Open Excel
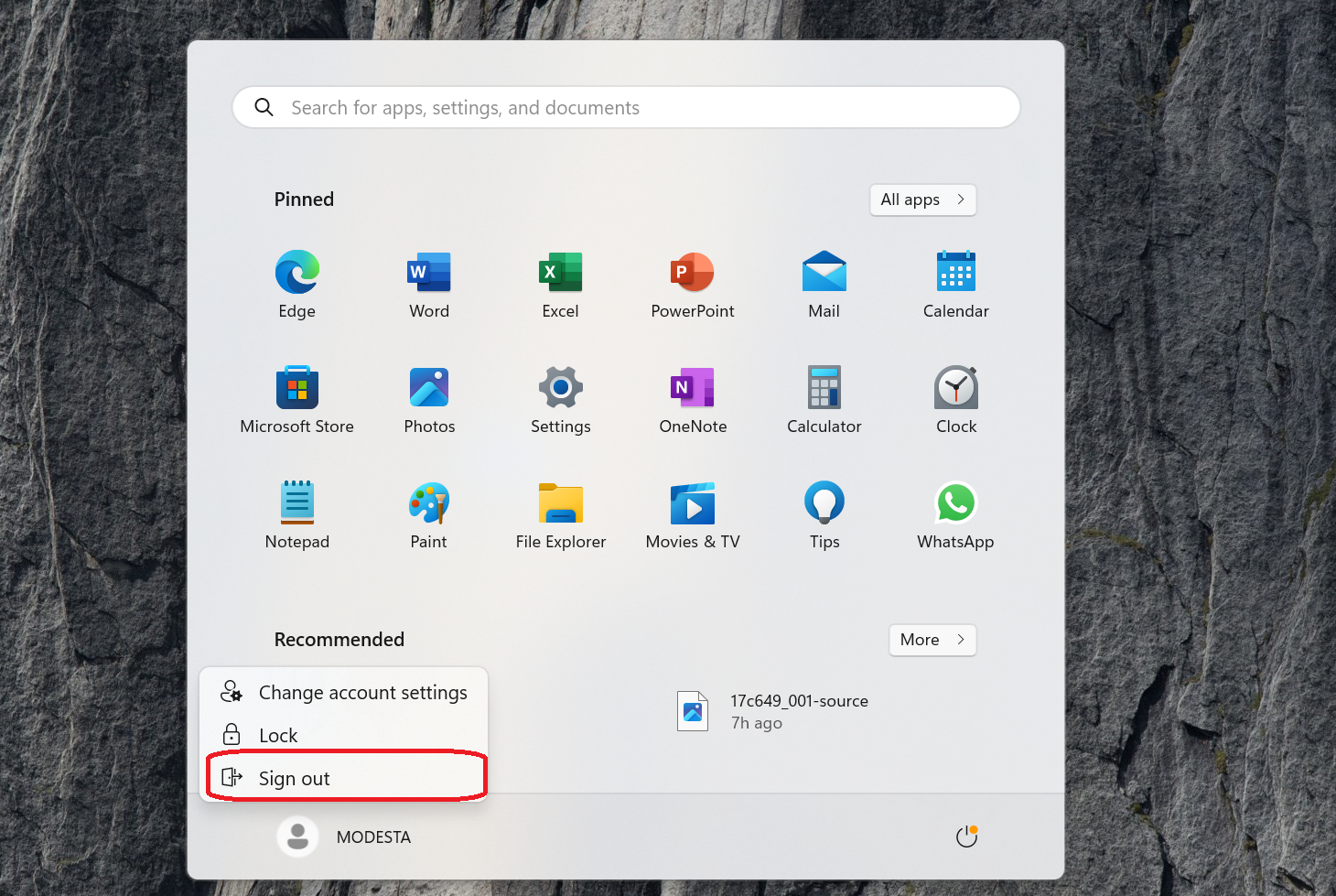 pyautogui.click(x=560, y=284)
